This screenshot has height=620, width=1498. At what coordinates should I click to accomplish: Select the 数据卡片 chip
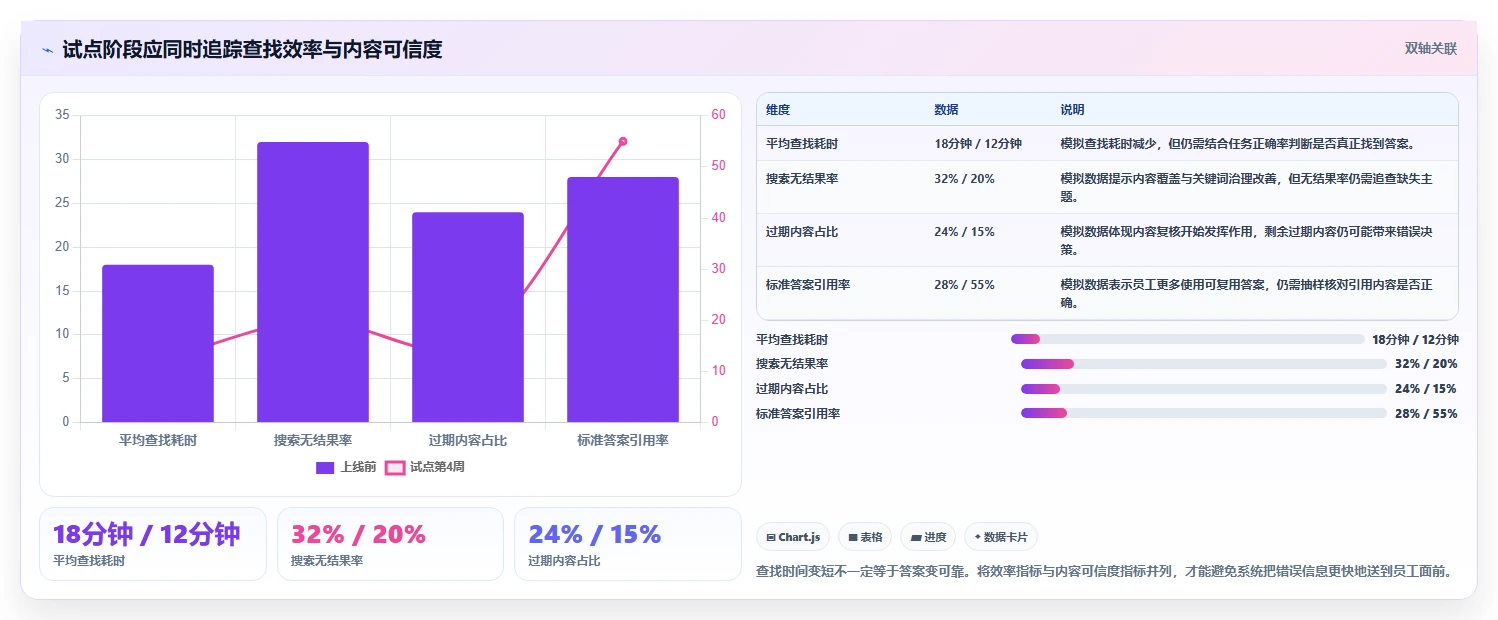(x=1001, y=537)
